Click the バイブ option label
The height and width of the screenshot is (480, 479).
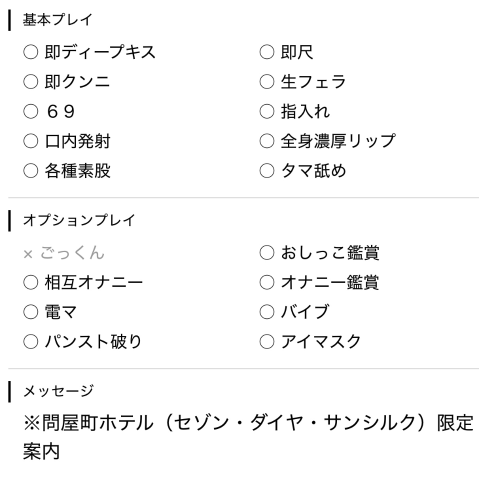click(305, 312)
